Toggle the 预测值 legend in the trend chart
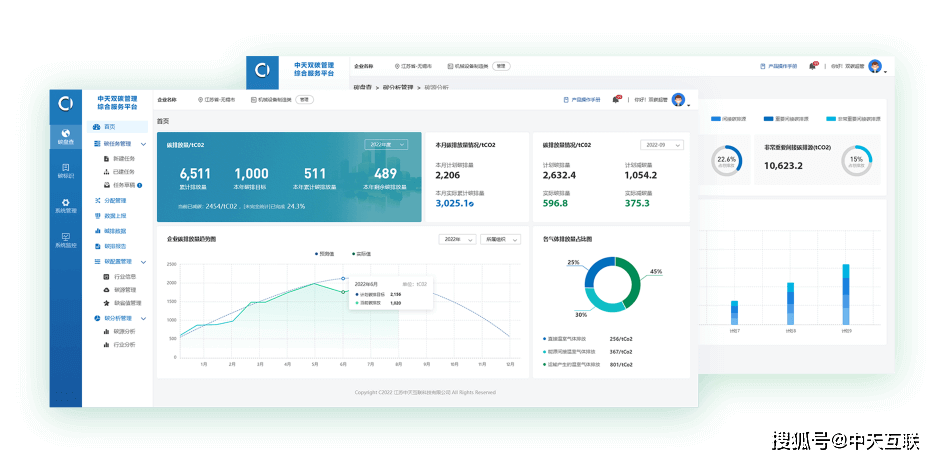940x461 pixels. tap(322, 254)
